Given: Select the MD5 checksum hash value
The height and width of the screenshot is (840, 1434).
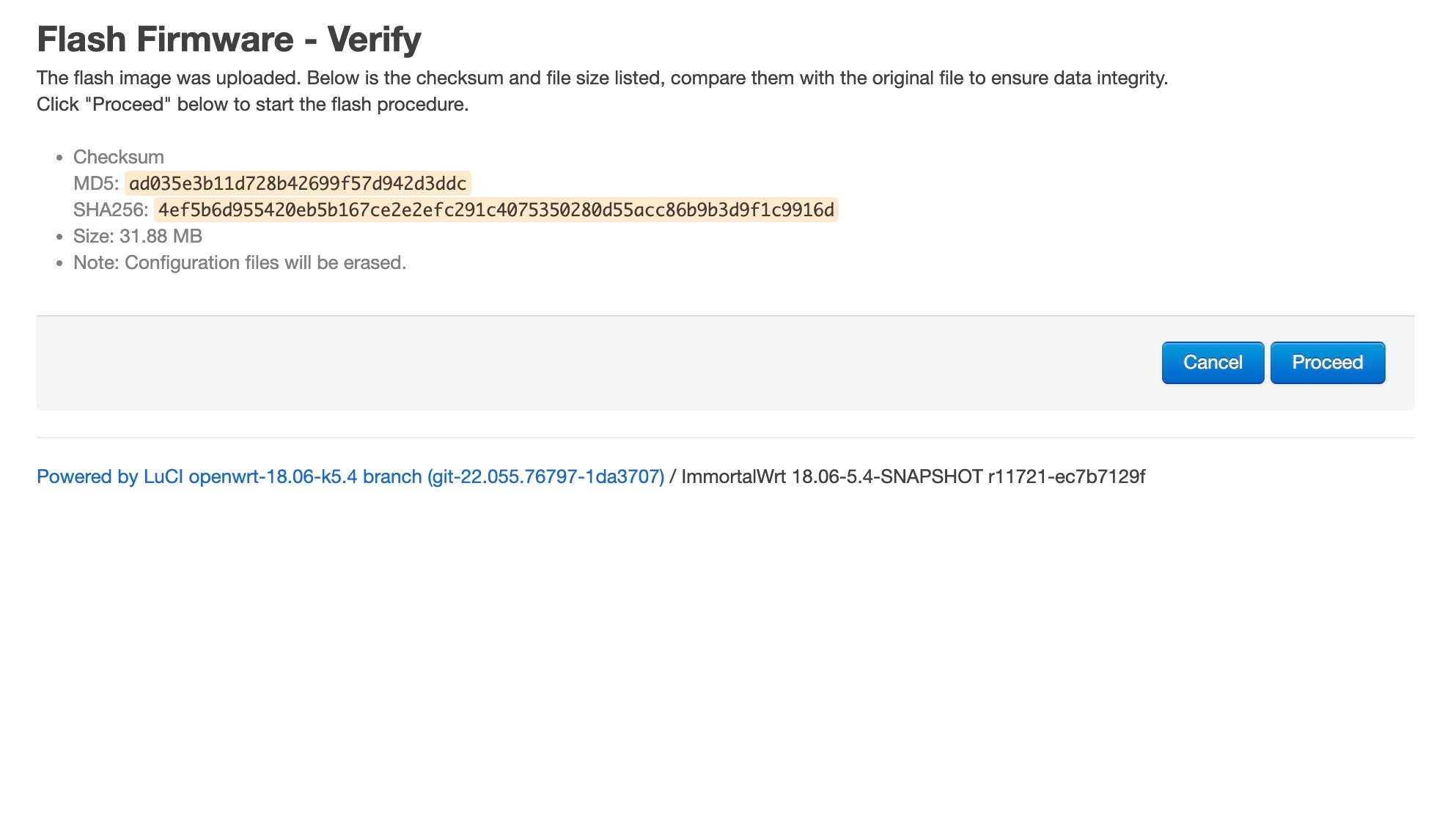Looking at the screenshot, I should pyautogui.click(x=298, y=183).
